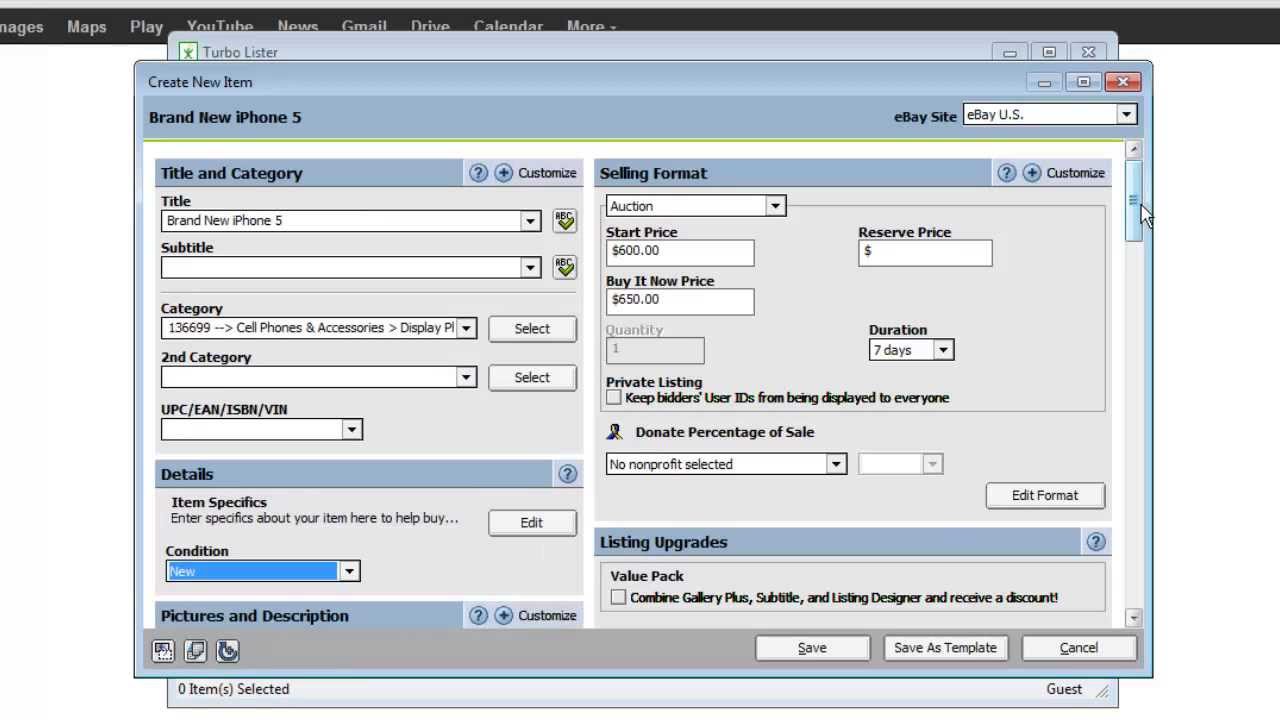Click YouTube in the browser top bar
This screenshot has width=1280, height=720.
219,27
